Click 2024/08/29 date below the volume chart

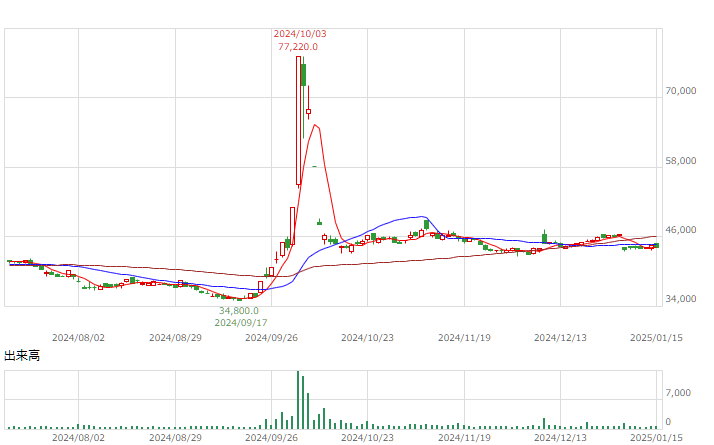pos(175,438)
